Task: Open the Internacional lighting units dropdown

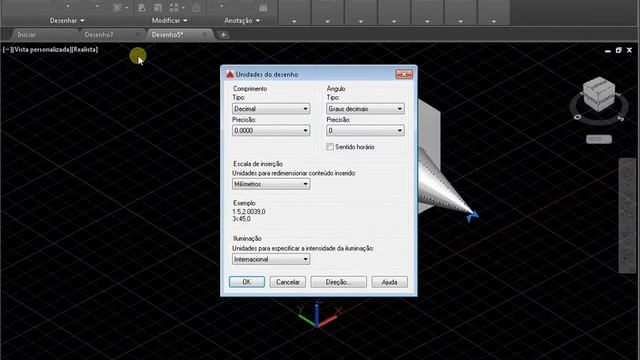Action: [271, 259]
